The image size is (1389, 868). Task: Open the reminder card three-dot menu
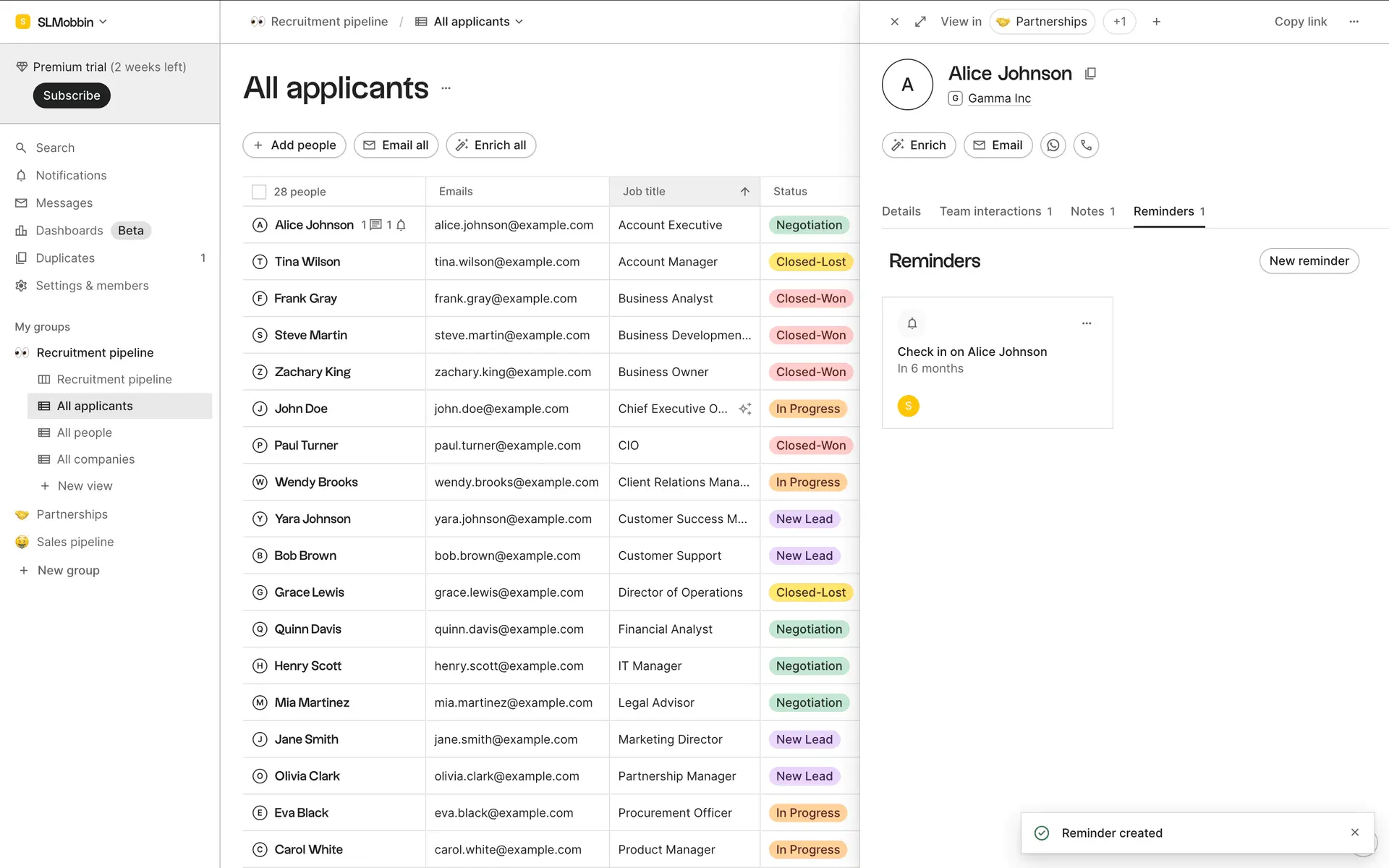pos(1086,323)
